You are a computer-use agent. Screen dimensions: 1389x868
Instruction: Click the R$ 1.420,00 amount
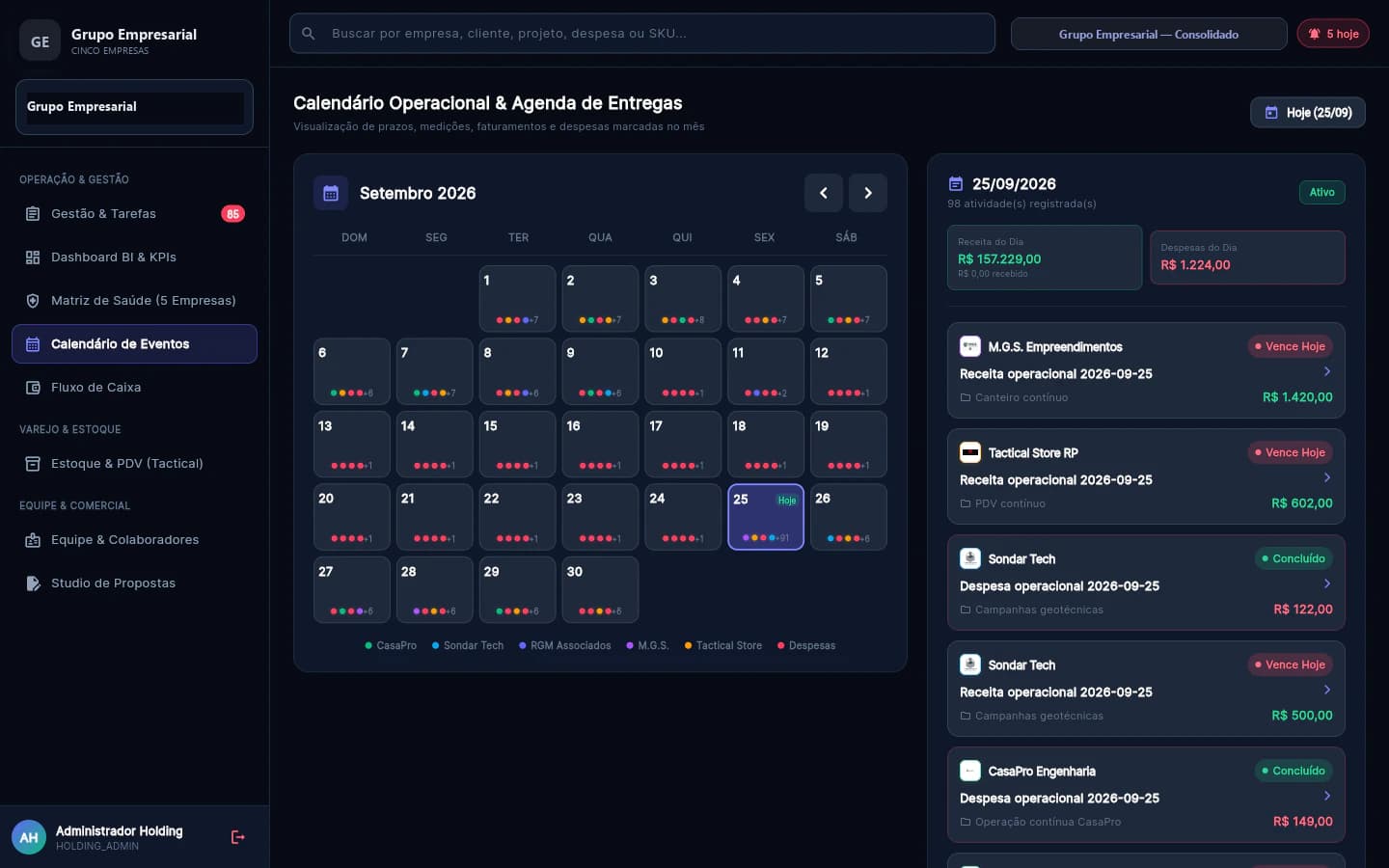(x=1297, y=397)
